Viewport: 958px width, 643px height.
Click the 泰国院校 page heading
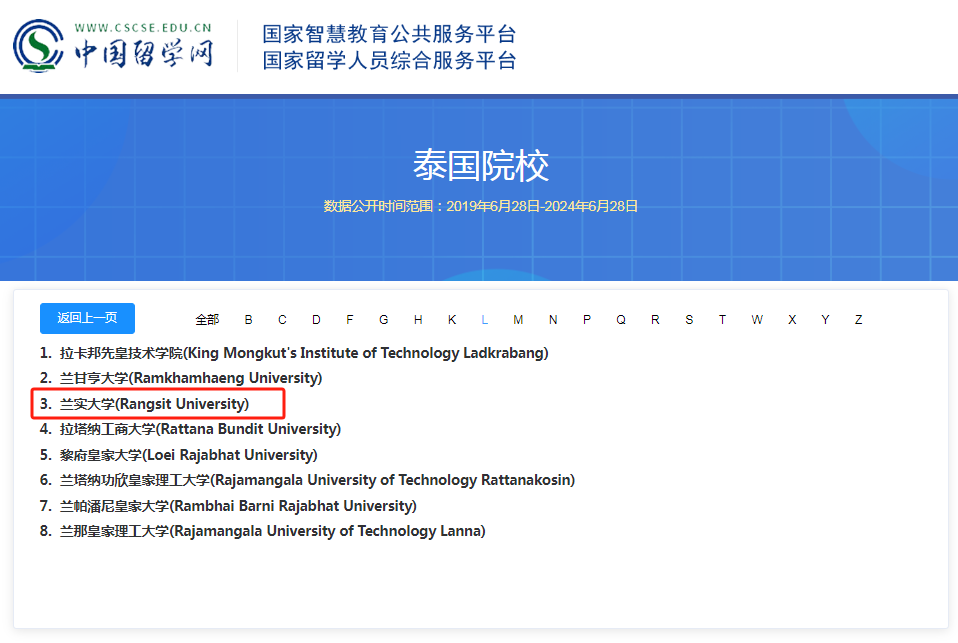click(481, 166)
